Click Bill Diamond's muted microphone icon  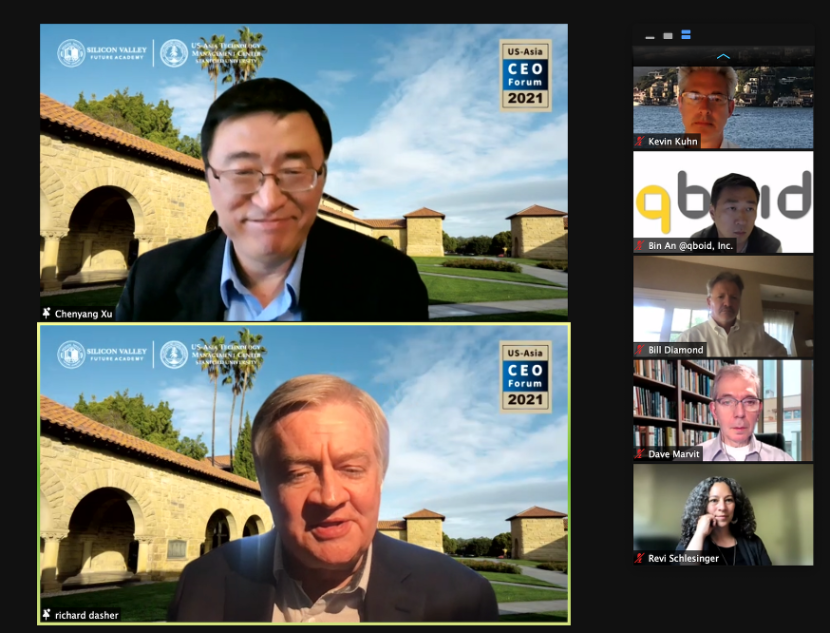(640, 350)
